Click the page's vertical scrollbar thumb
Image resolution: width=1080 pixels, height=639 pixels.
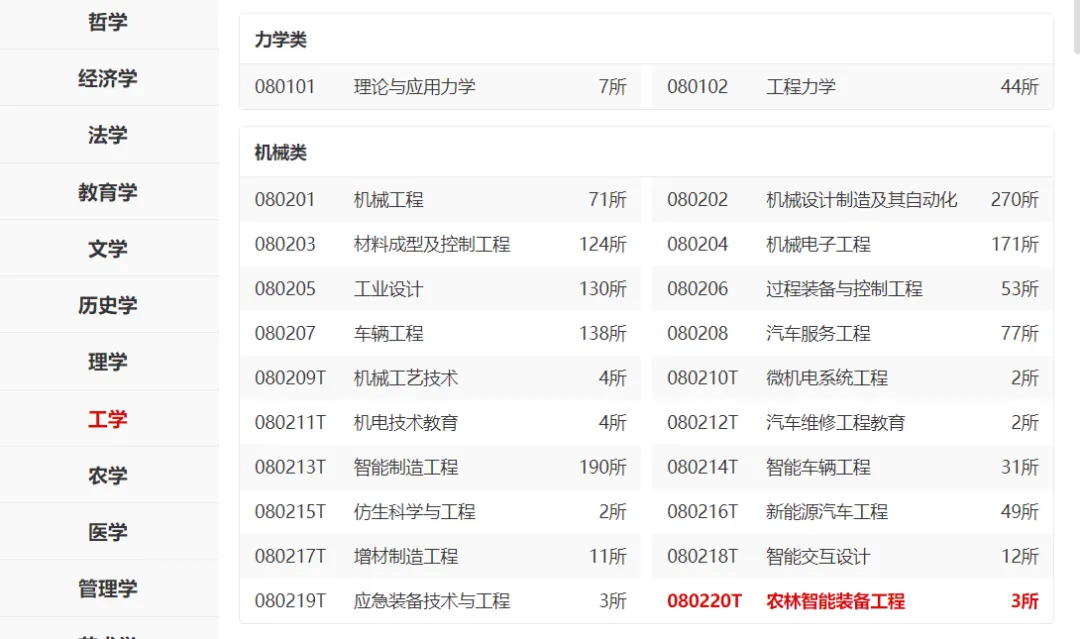pyautogui.click(x=1077, y=26)
